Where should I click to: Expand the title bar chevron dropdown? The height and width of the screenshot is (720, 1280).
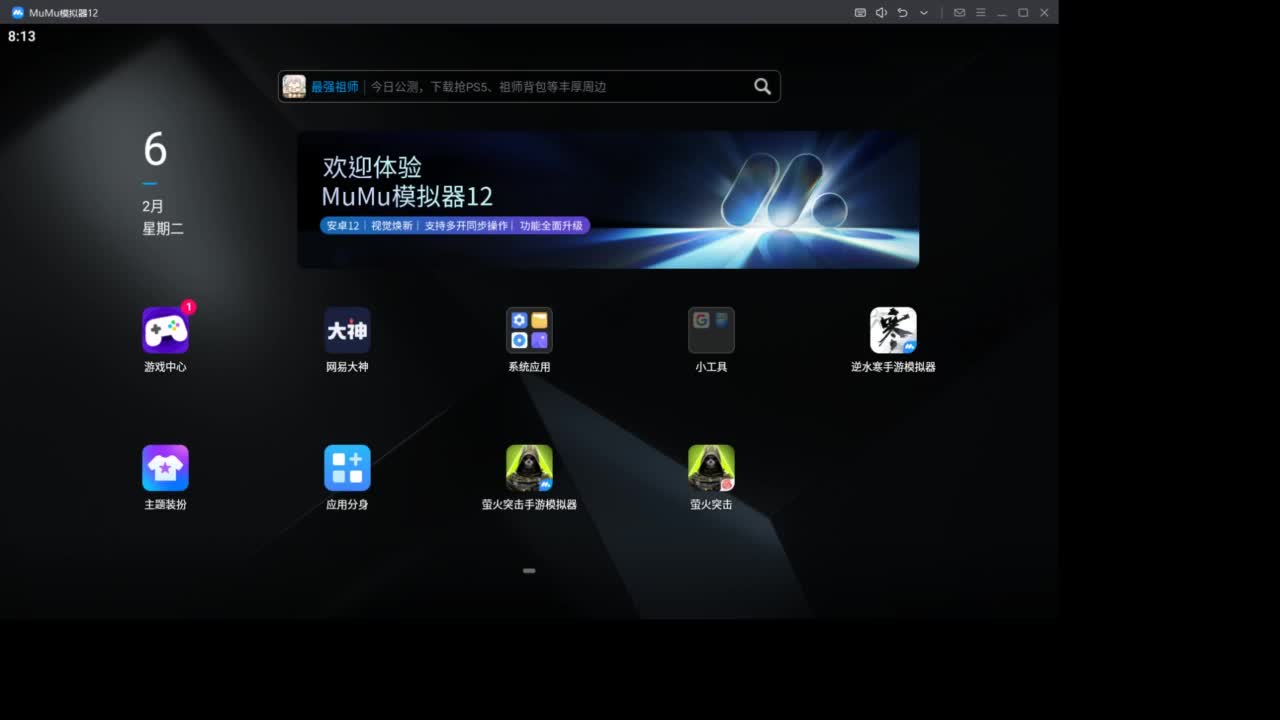coord(924,13)
